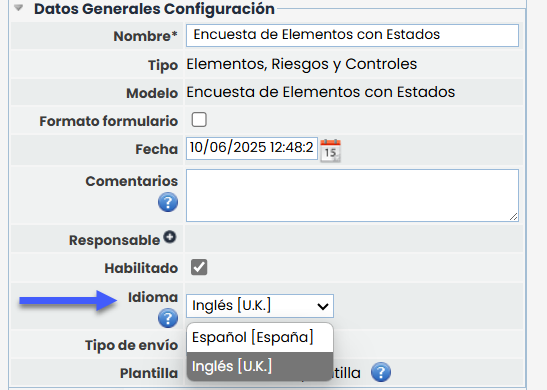
Task: Collapse the Datos Generales Configuración section
Action: [x=19, y=8]
